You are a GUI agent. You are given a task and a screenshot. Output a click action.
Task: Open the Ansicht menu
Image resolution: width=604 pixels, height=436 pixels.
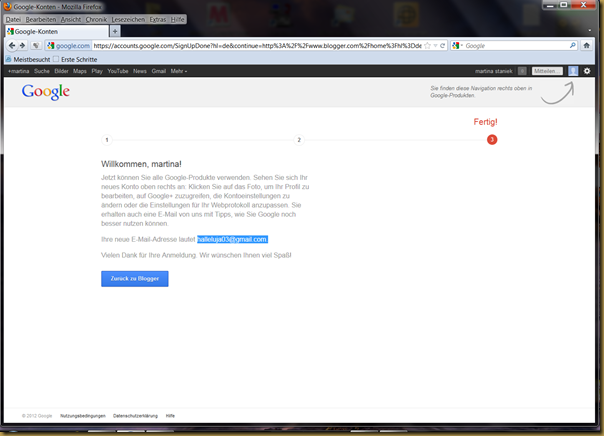click(x=71, y=19)
